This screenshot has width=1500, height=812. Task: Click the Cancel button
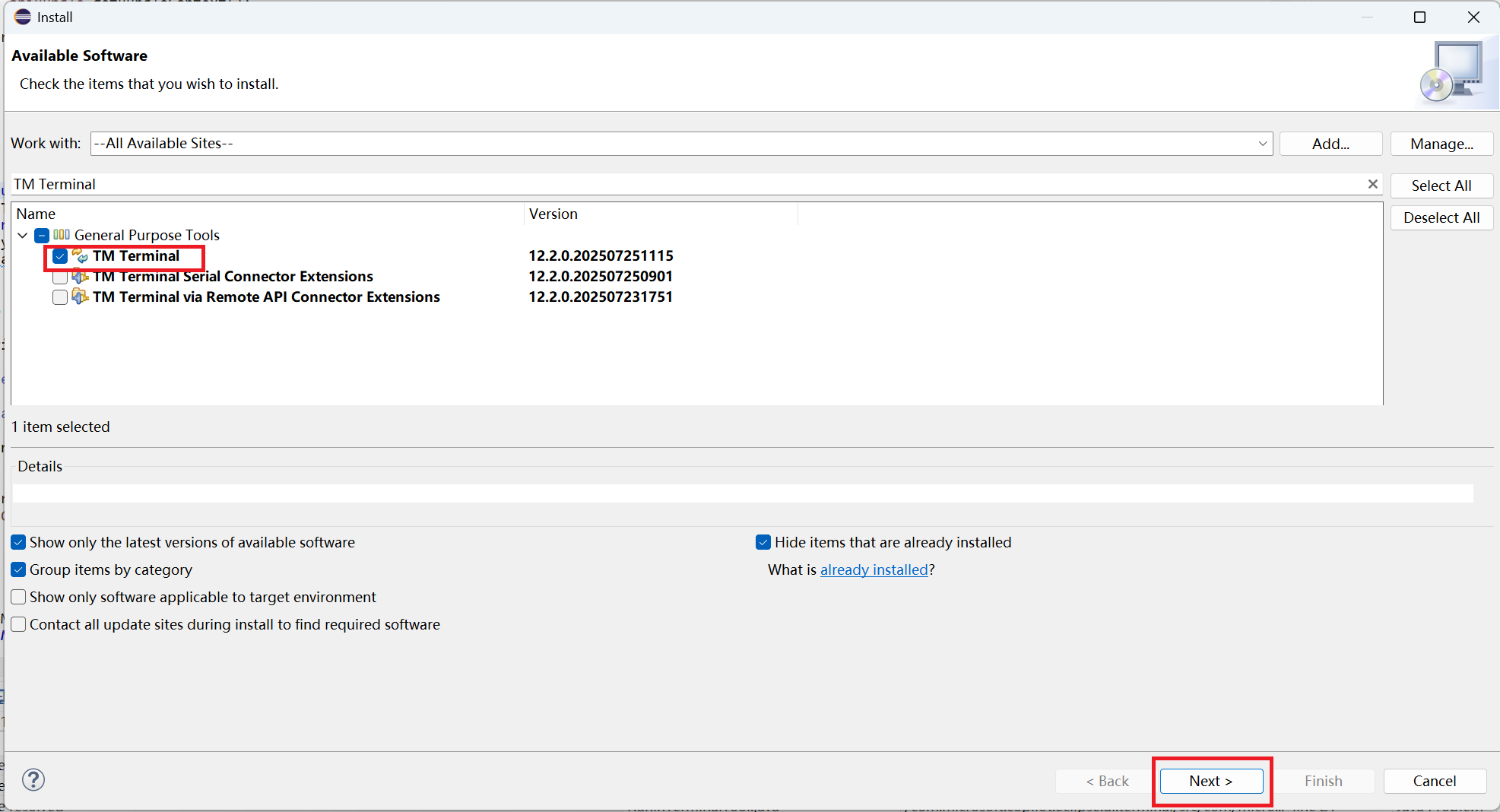[1435, 781]
